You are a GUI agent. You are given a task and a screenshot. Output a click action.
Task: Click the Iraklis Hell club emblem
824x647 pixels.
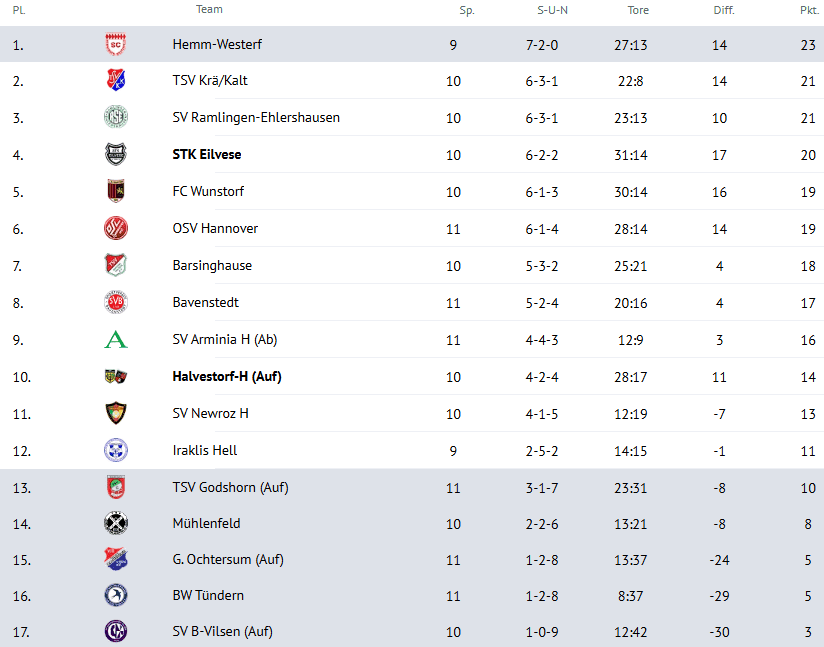116,450
